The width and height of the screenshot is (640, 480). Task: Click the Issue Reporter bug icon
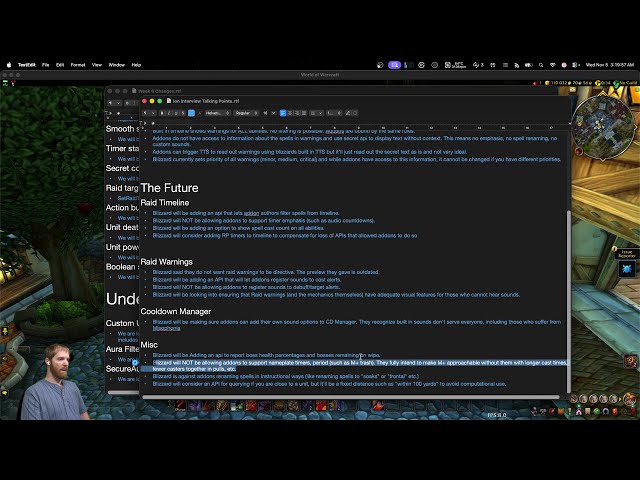pyautogui.click(x=627, y=269)
